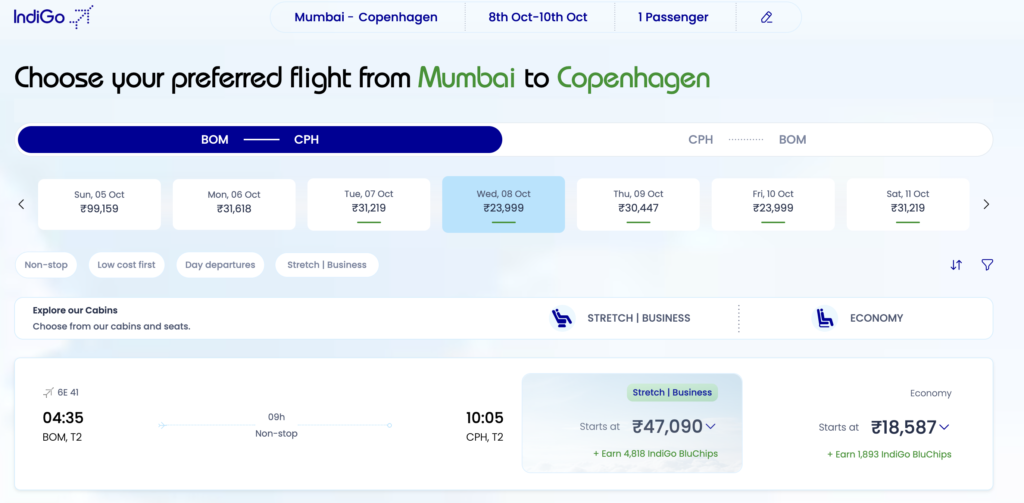The height and width of the screenshot is (503, 1024).
Task: Show next dates with right arrow
Action: pyautogui.click(x=986, y=204)
